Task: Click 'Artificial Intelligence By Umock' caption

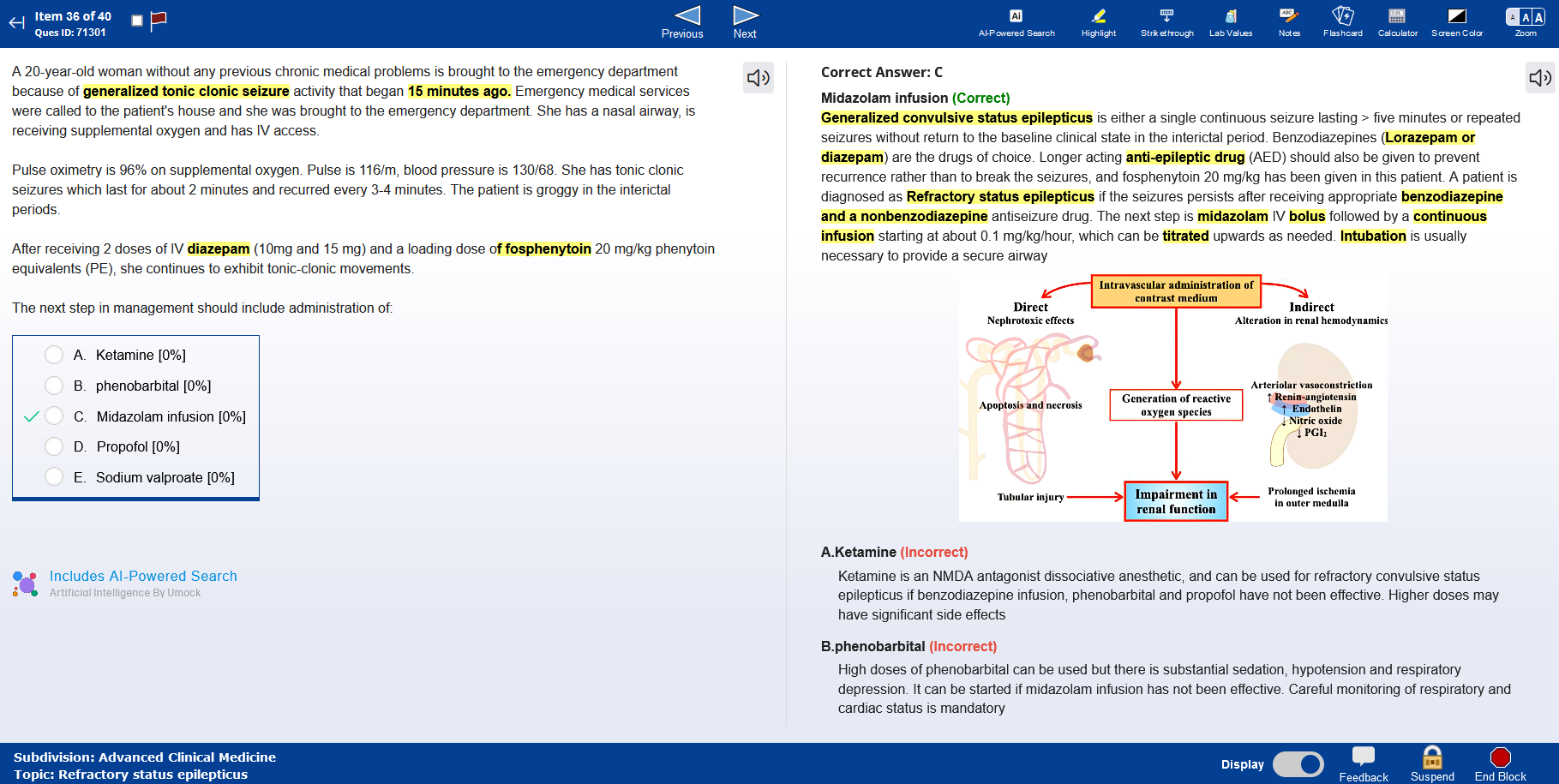Action: pos(125,593)
